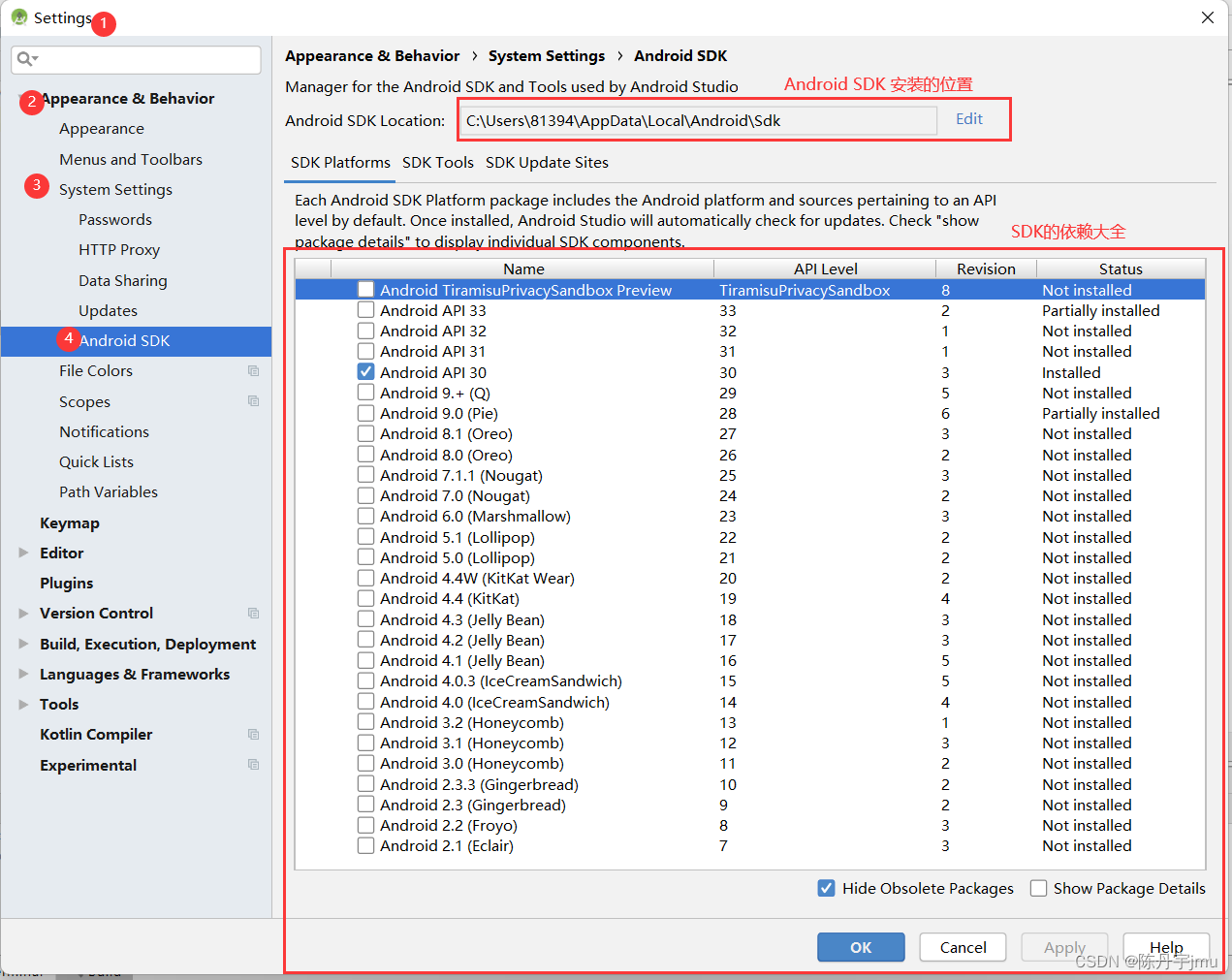This screenshot has height=980, width=1232.
Task: Sort table by Name column header
Action: point(523,269)
